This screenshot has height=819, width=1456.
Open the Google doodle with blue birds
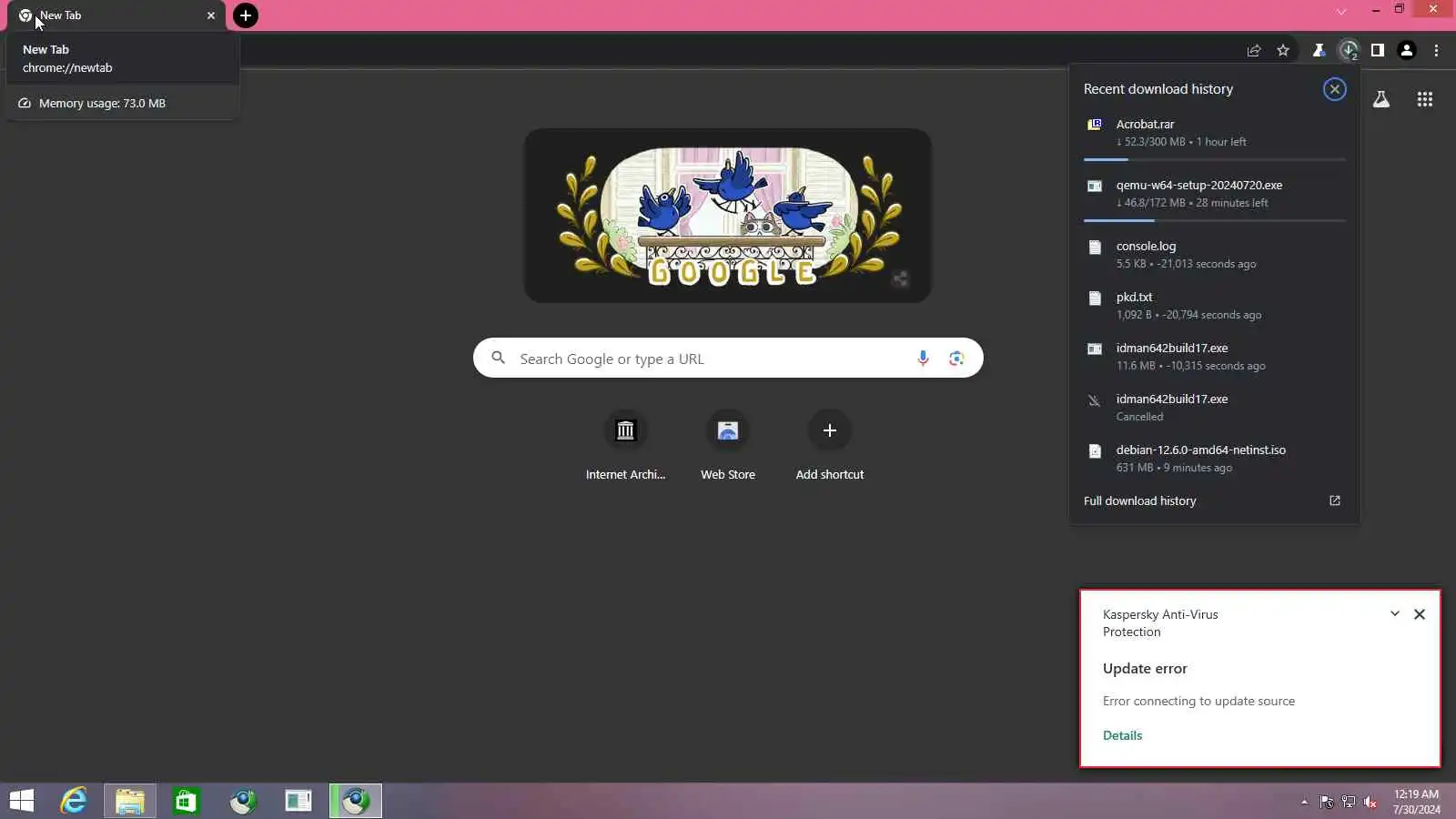click(x=728, y=216)
